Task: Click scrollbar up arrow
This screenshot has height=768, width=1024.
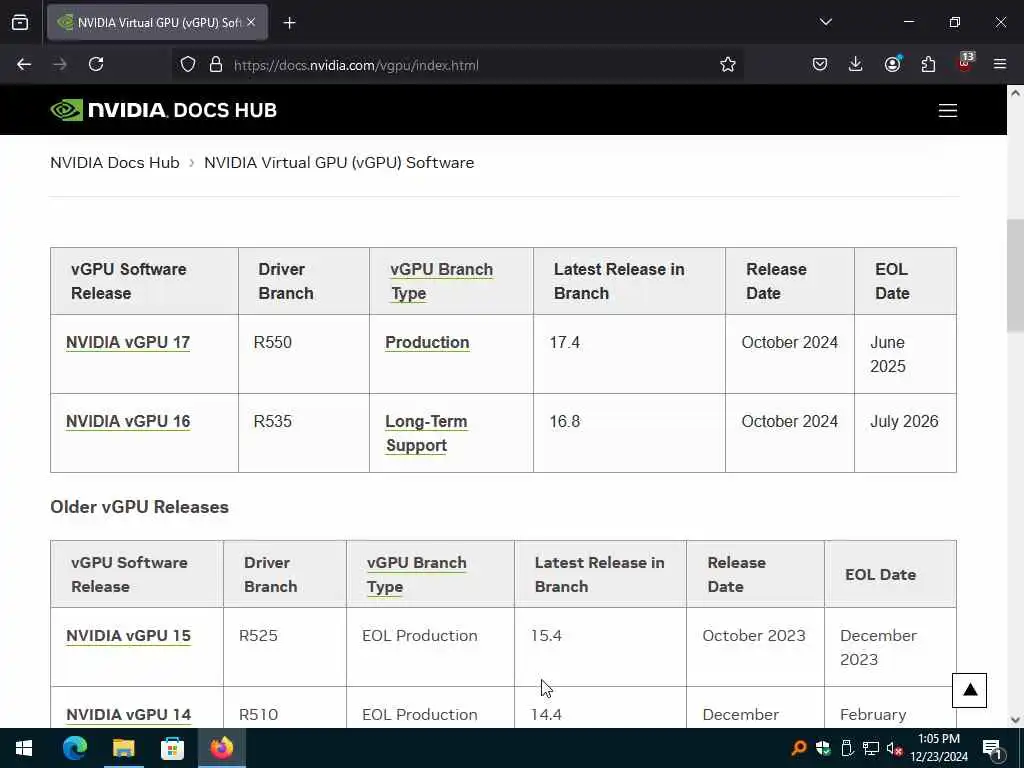Action: coord(1015,93)
